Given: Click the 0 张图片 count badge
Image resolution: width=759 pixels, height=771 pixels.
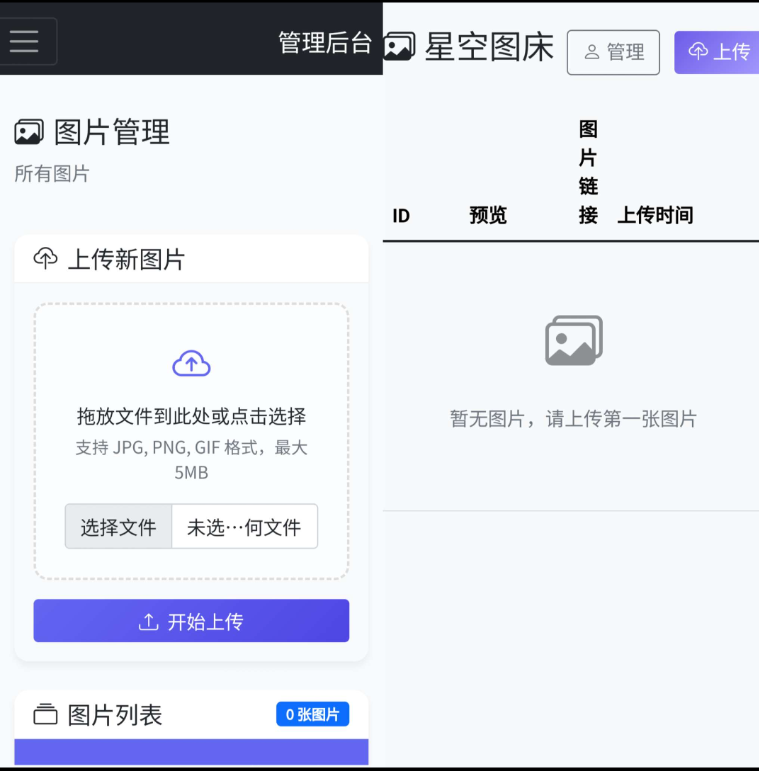Looking at the screenshot, I should point(312,714).
